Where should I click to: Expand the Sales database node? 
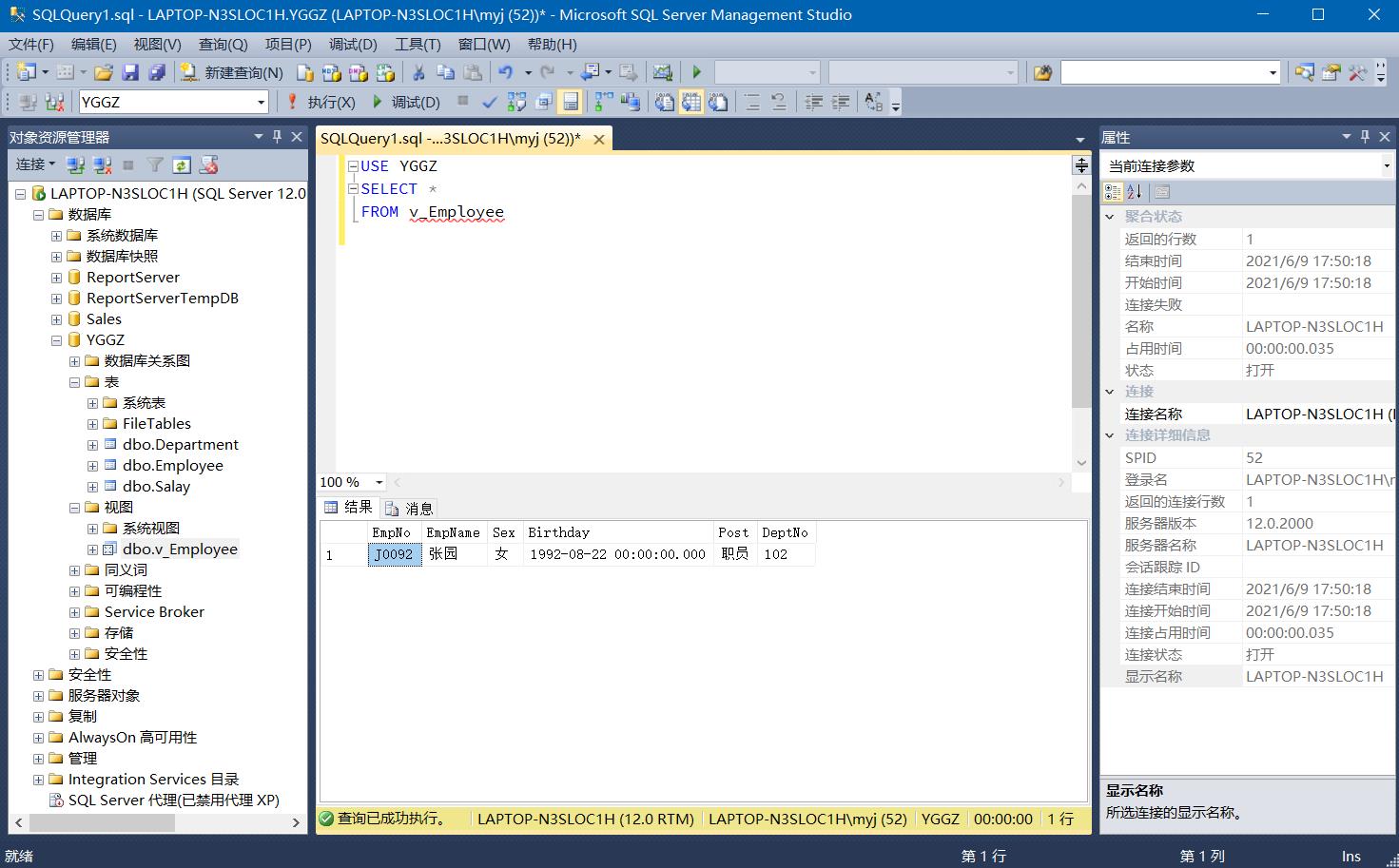point(56,319)
